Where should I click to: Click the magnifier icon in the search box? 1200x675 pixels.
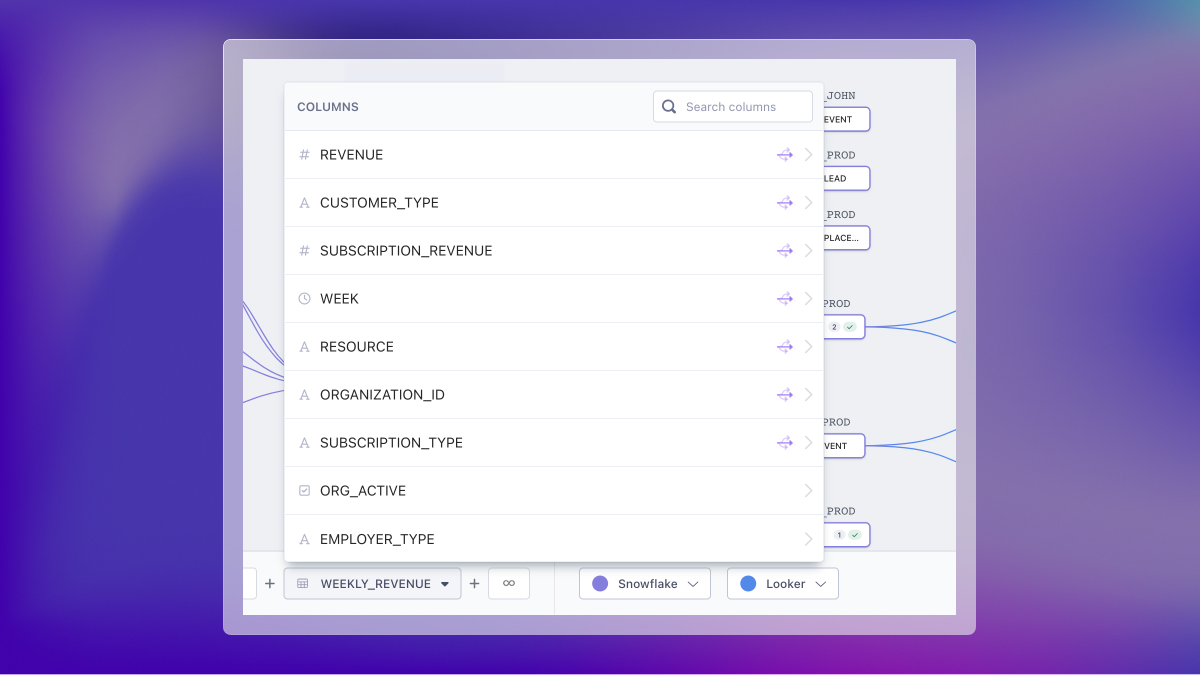click(x=668, y=106)
